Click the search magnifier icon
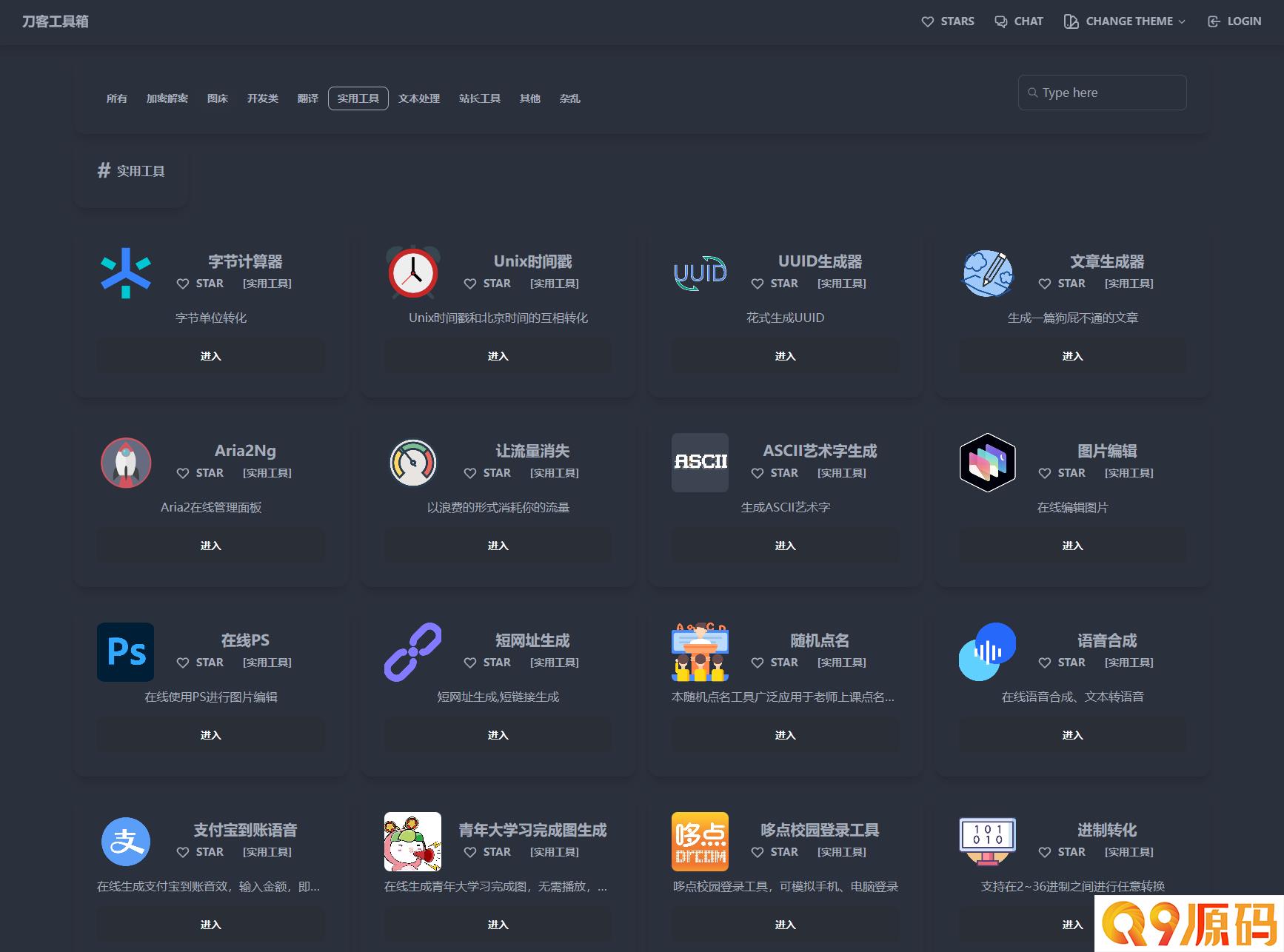Image resolution: width=1284 pixels, height=952 pixels. pos(1032,93)
